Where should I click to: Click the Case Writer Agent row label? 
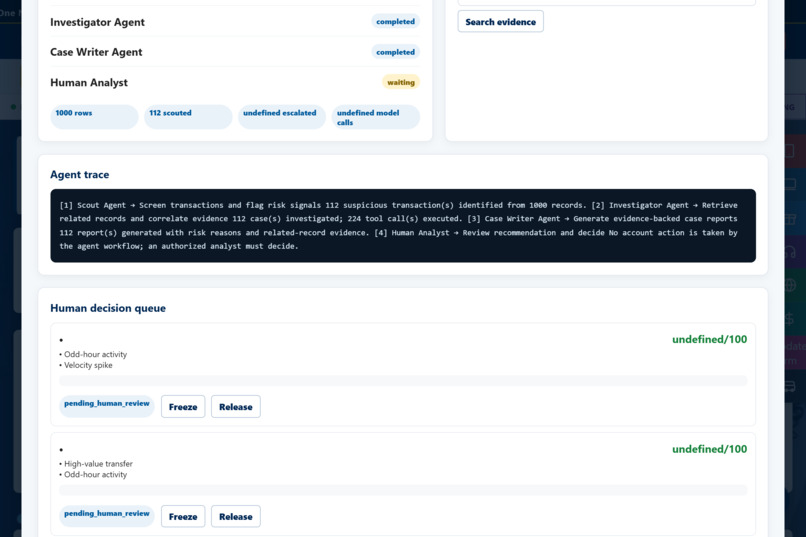point(96,52)
